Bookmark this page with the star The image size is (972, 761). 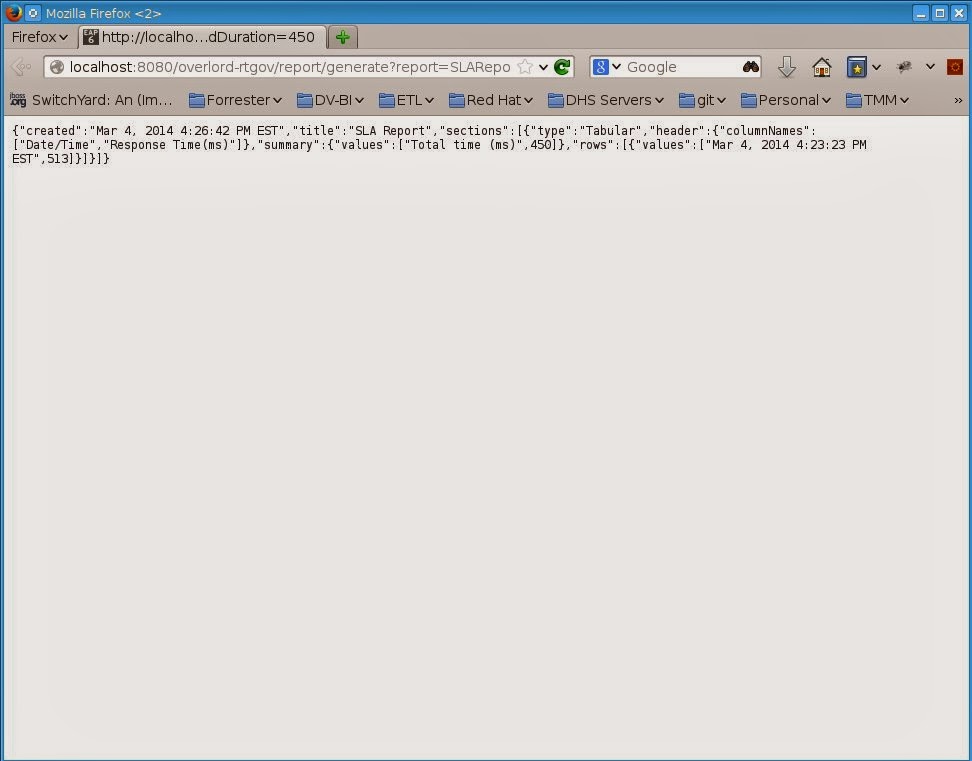pos(525,67)
